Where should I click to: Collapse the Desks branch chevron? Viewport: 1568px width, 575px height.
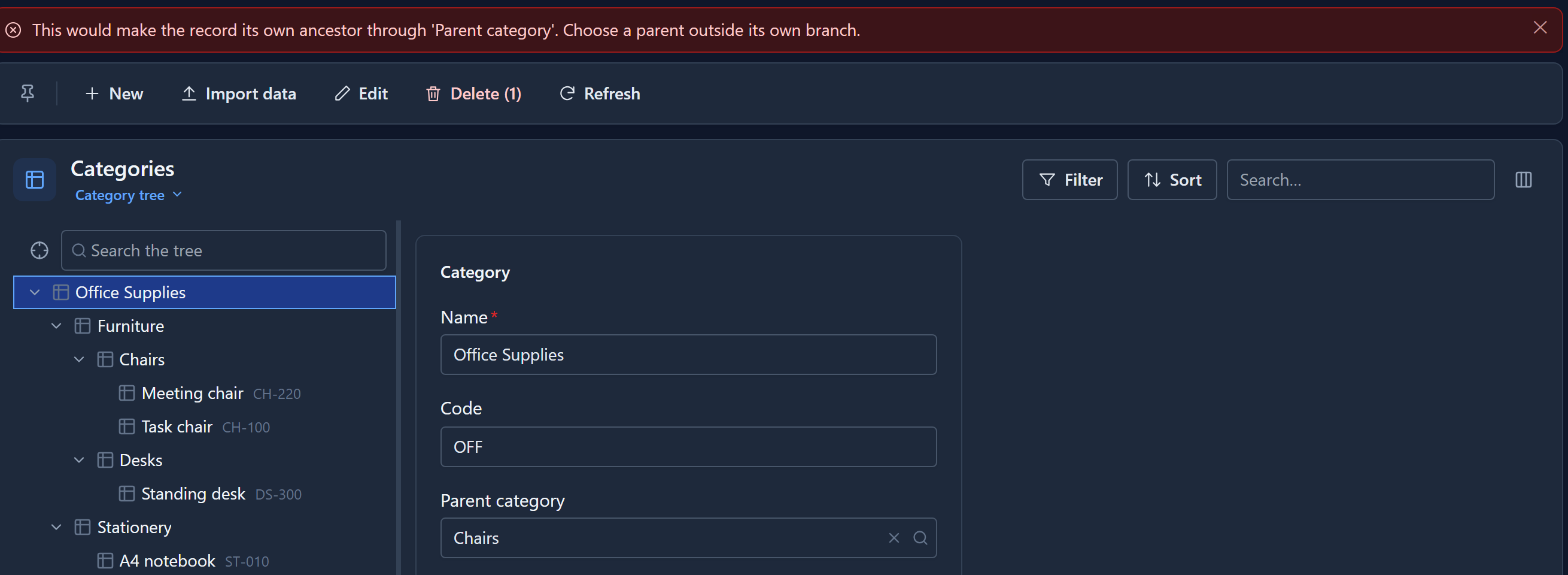click(x=79, y=460)
